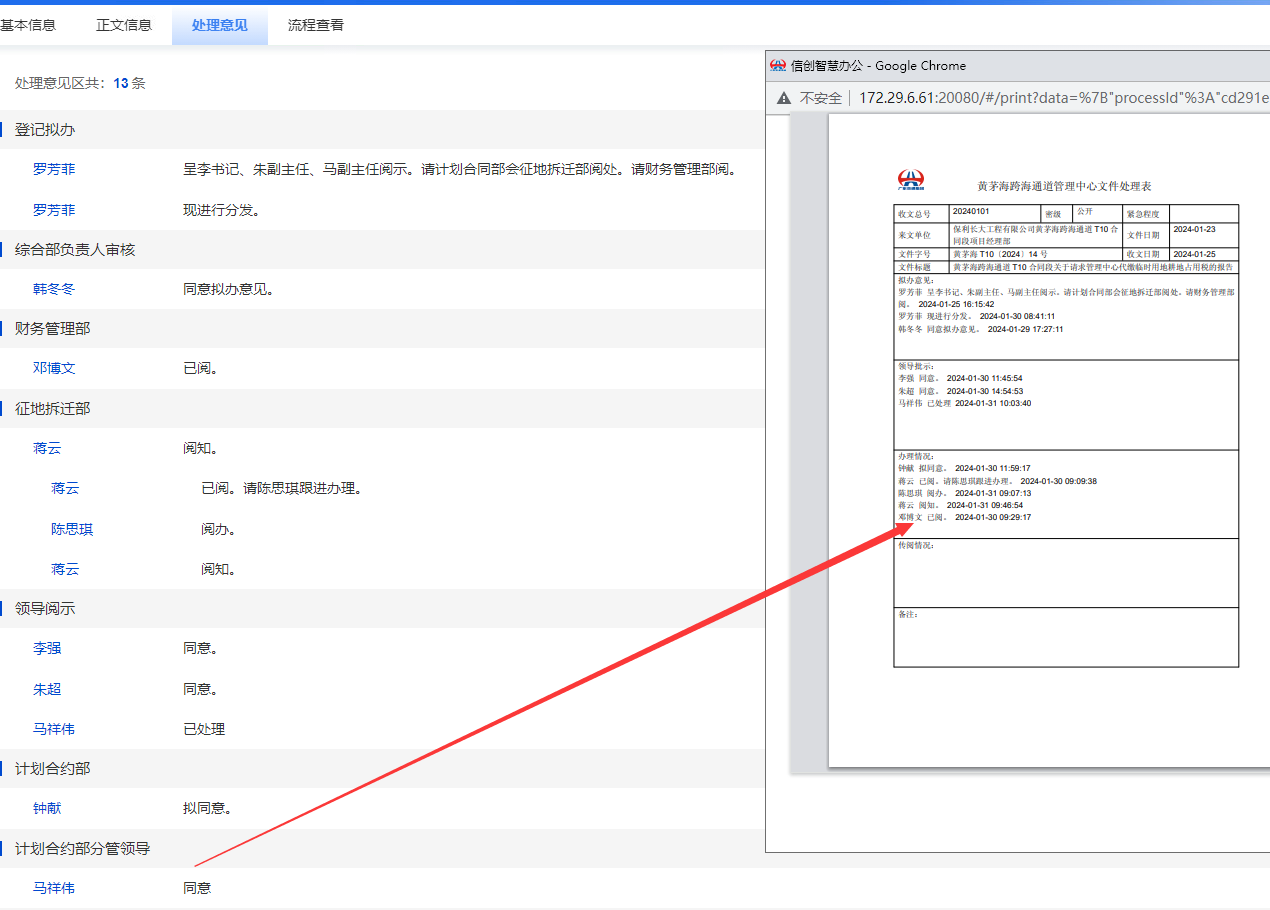Click the 不安全 warning triangle icon

click(785, 98)
